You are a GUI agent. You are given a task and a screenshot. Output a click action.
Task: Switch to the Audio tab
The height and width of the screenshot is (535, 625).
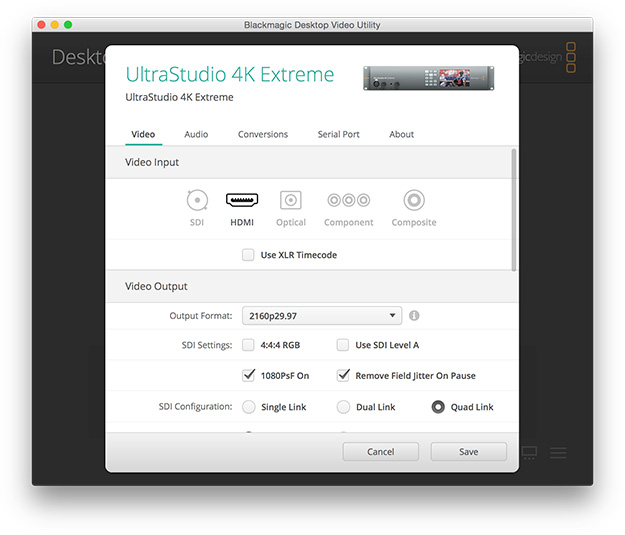click(x=196, y=134)
